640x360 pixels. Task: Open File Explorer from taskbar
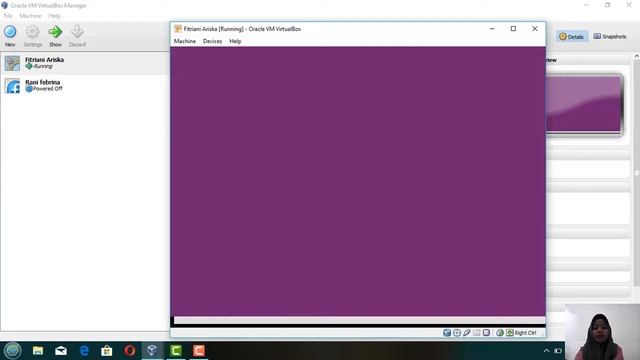pyautogui.click(x=38, y=351)
